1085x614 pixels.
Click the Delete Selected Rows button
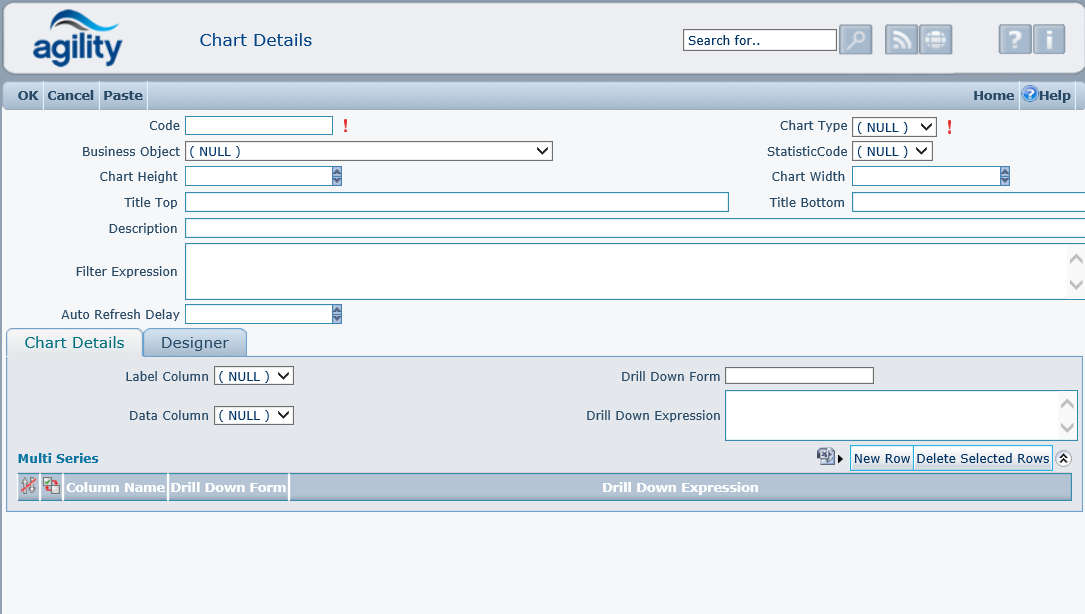pyautogui.click(x=982, y=458)
